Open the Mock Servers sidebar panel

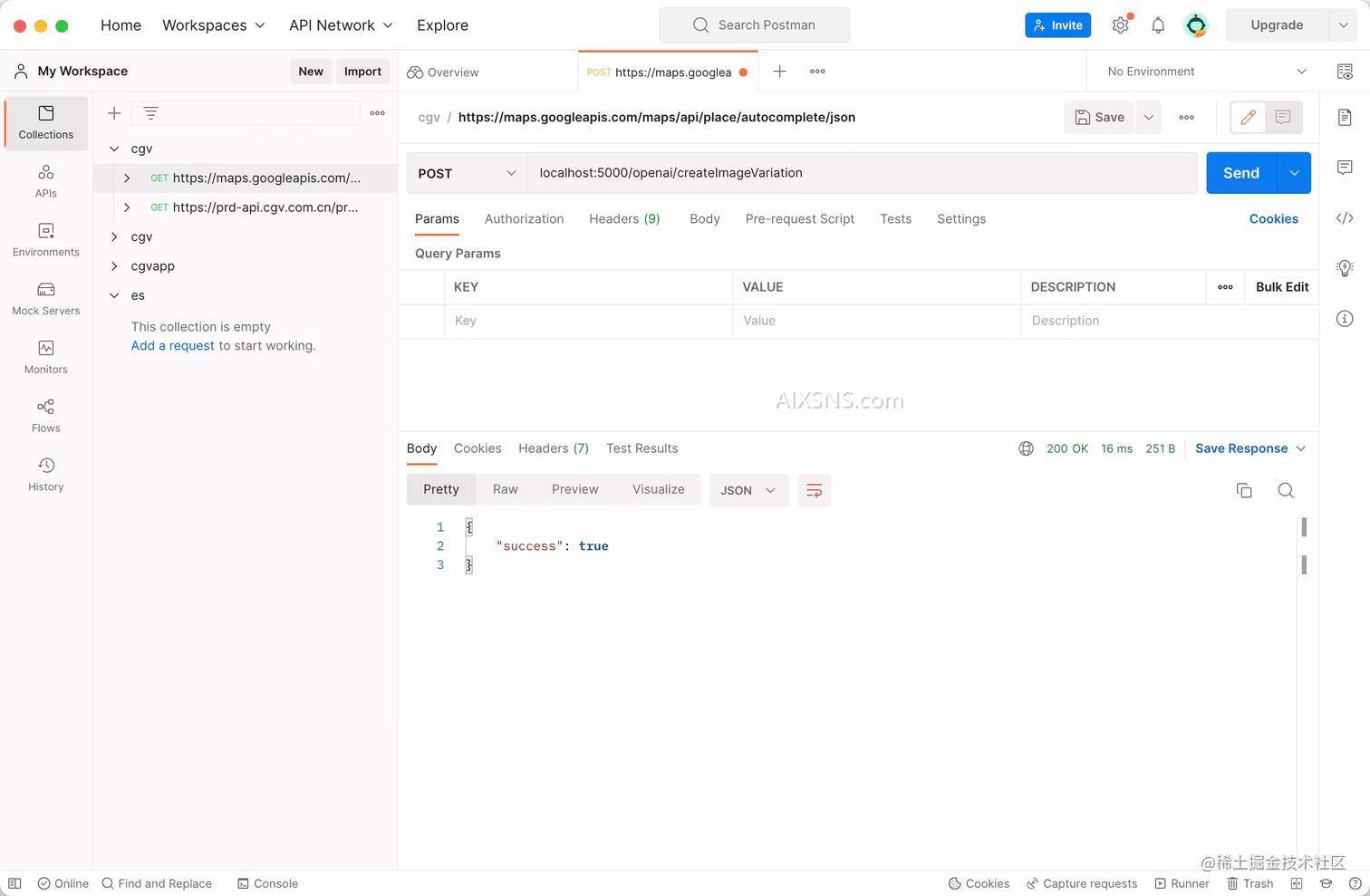coord(45,298)
